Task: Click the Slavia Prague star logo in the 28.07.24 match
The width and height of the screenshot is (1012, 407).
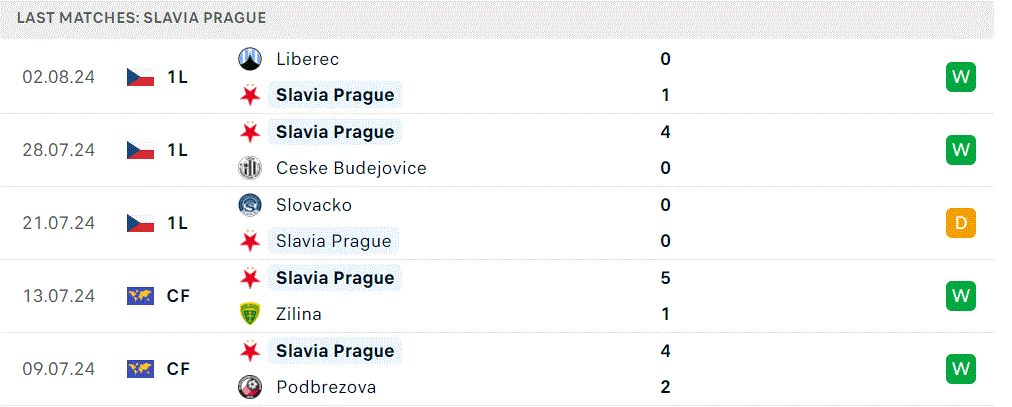Action: [249, 132]
